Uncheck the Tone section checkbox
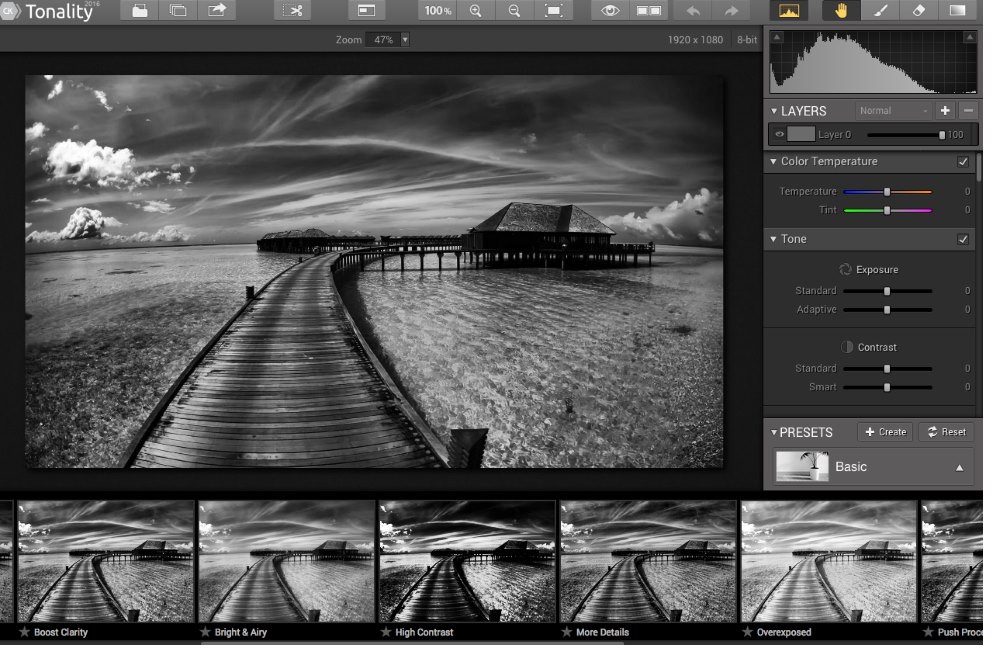Image resolution: width=1000 pixels, height=662 pixels. coord(963,239)
